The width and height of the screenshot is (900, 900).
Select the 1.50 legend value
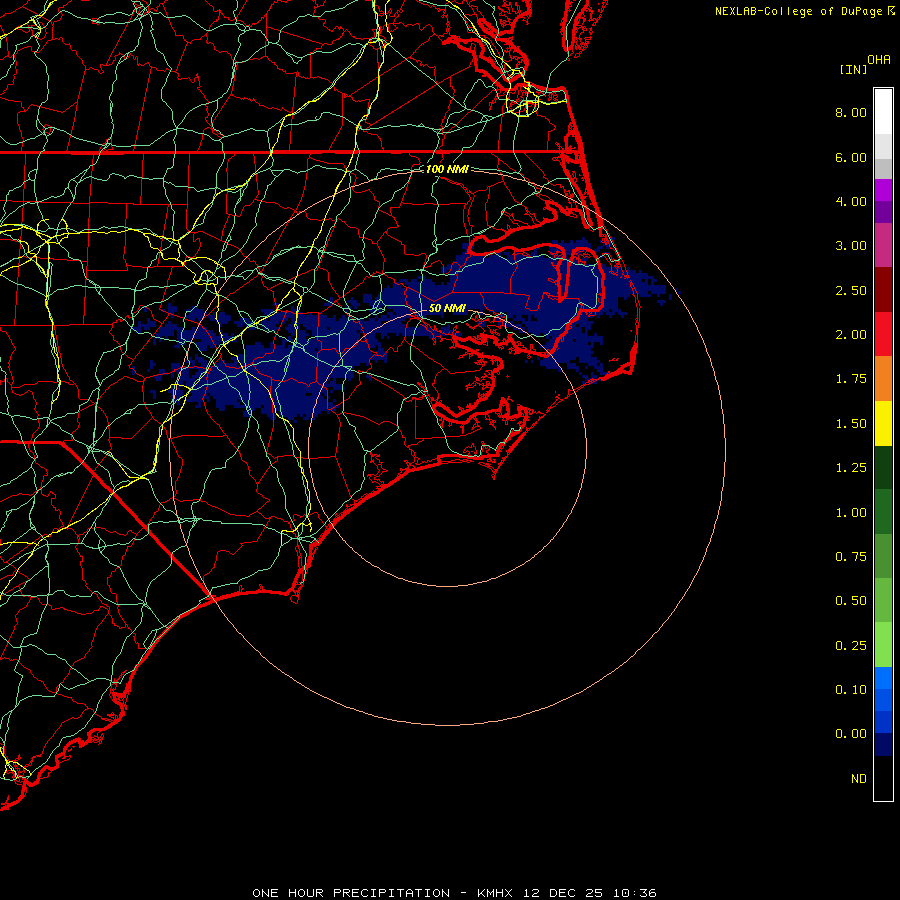pyautogui.click(x=851, y=424)
